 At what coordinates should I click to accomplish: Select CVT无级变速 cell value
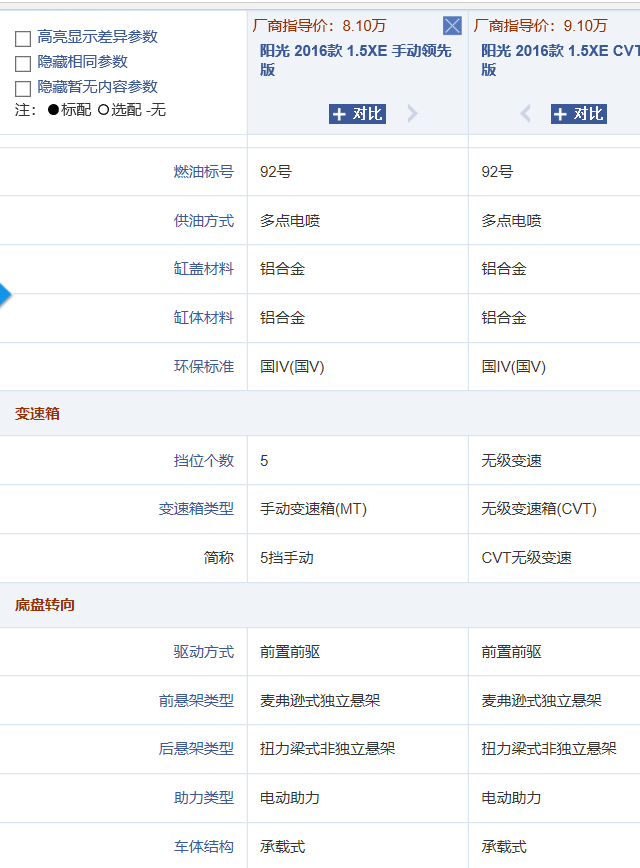click(527, 557)
